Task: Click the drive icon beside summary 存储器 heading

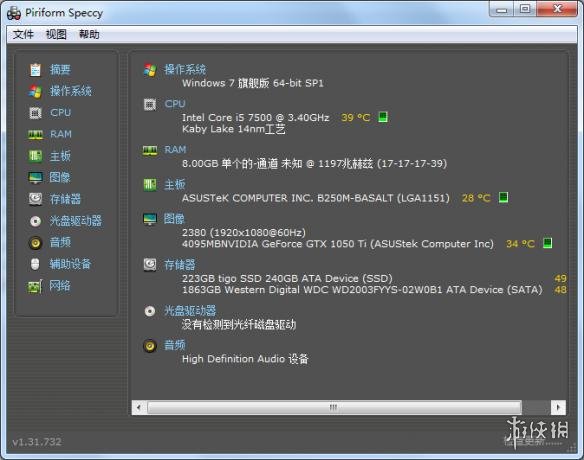Action: pos(150,265)
